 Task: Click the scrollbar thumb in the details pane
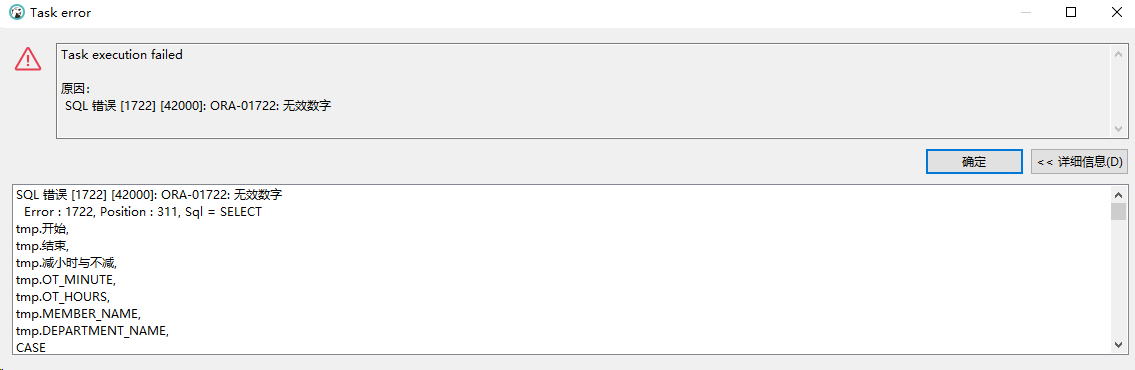pos(1118,211)
